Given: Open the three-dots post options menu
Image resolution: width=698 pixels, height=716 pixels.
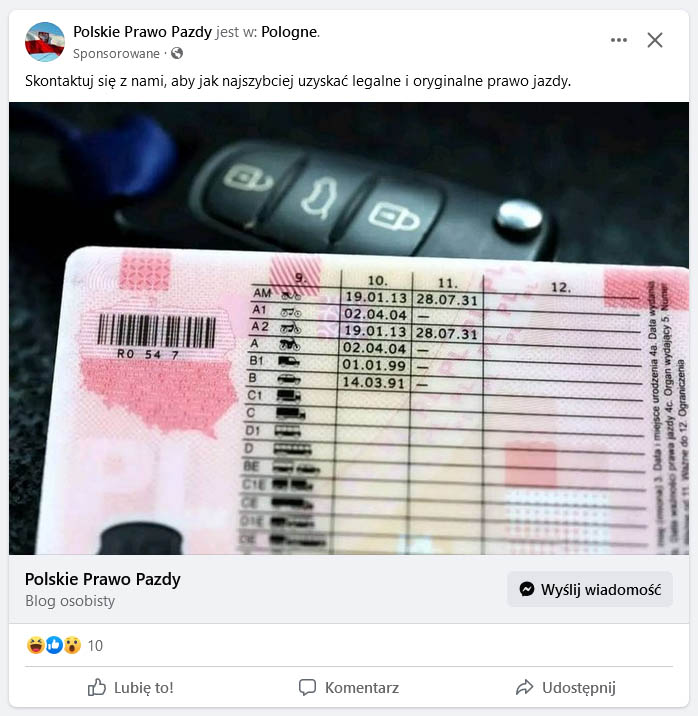Looking at the screenshot, I should coord(619,40).
